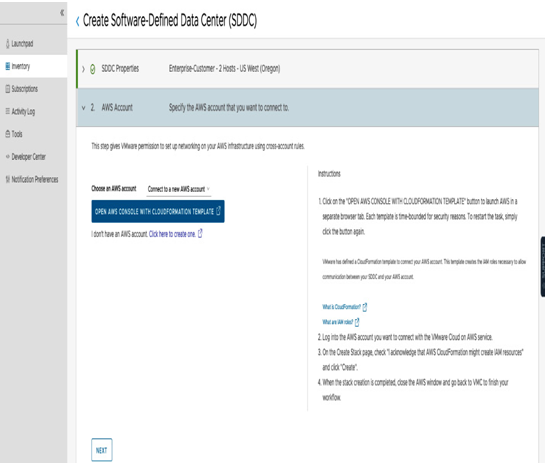
Task: Click the 'Choose an AWS account' label
Action: click(x=114, y=188)
